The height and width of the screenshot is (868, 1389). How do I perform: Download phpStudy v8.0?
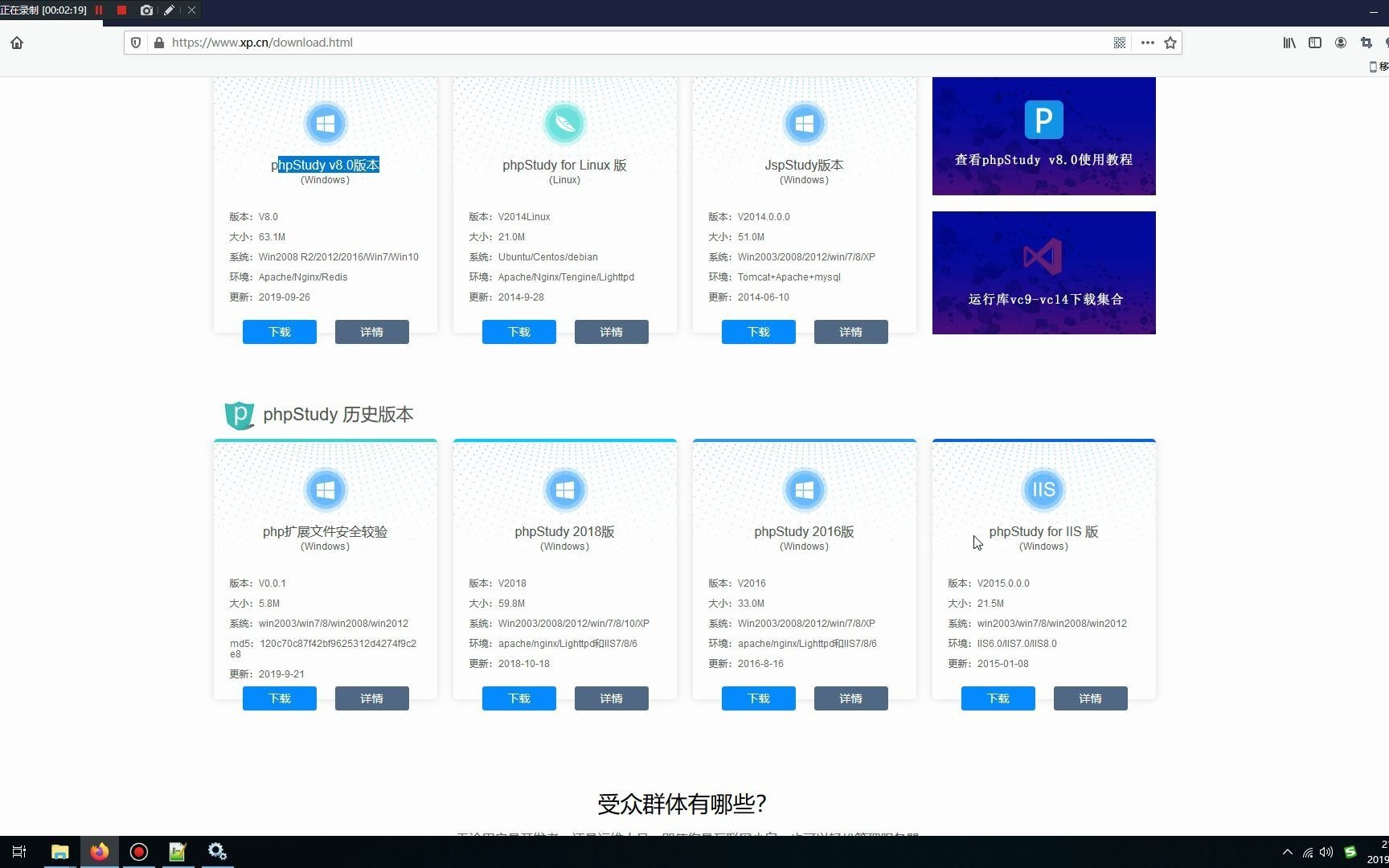[x=280, y=332]
